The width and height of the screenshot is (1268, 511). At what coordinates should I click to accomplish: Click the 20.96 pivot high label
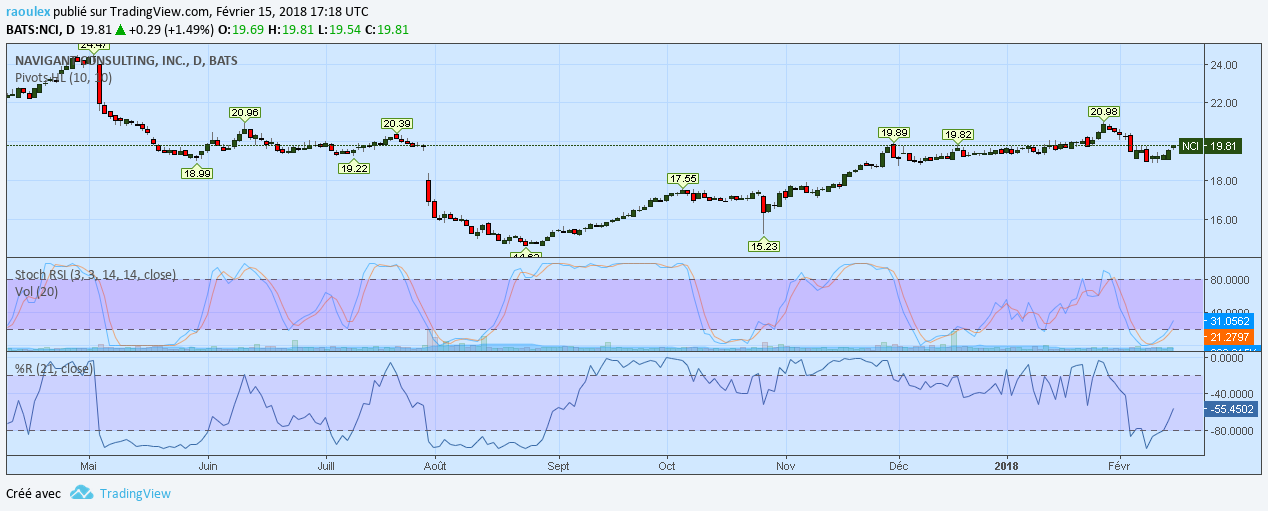pos(245,113)
